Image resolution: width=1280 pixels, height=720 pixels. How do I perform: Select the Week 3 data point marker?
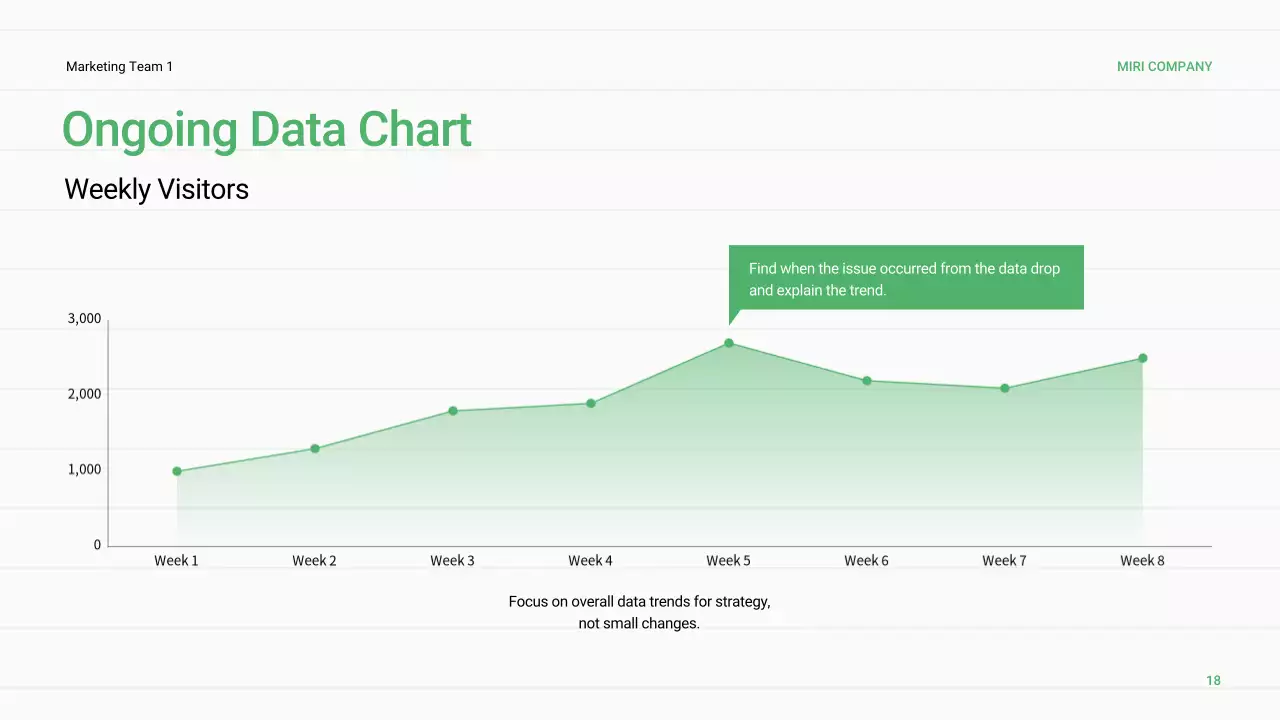(453, 411)
